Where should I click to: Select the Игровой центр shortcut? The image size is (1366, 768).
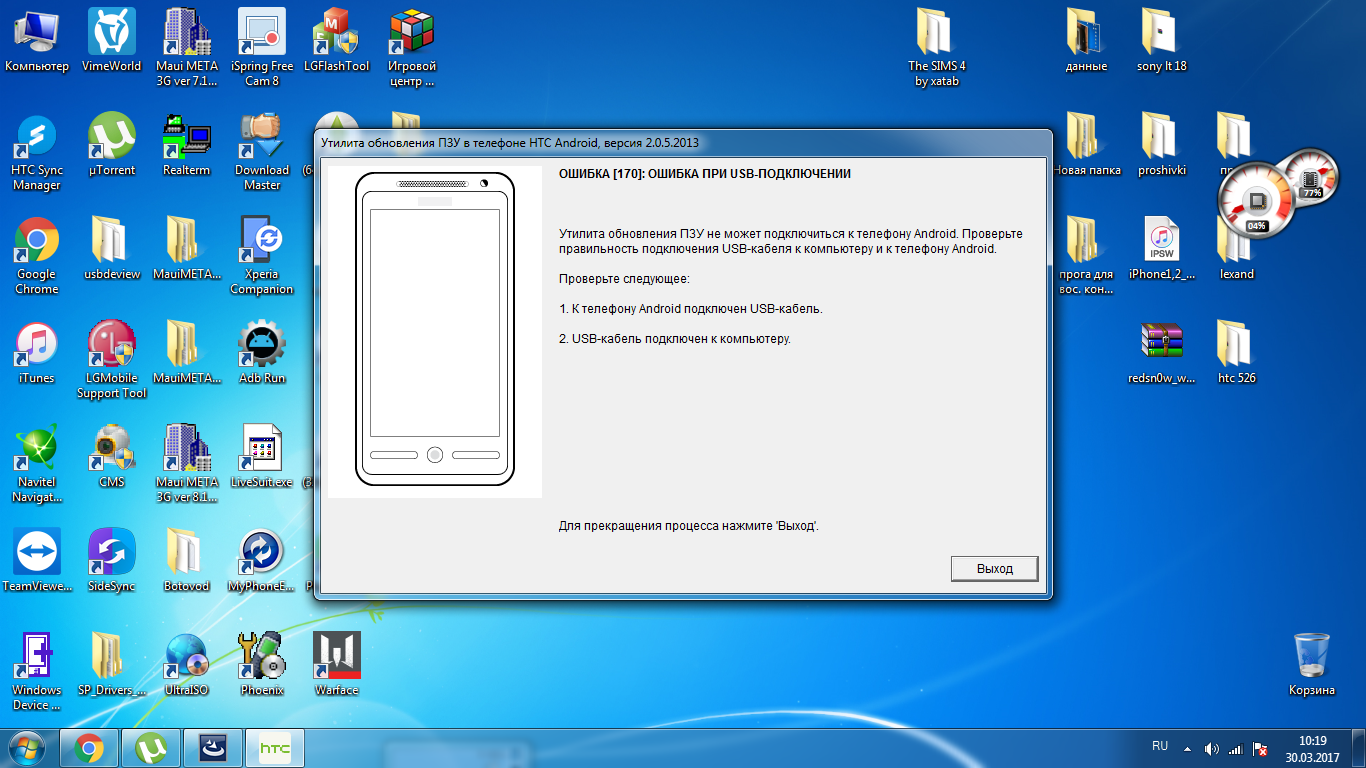pyautogui.click(x=412, y=47)
